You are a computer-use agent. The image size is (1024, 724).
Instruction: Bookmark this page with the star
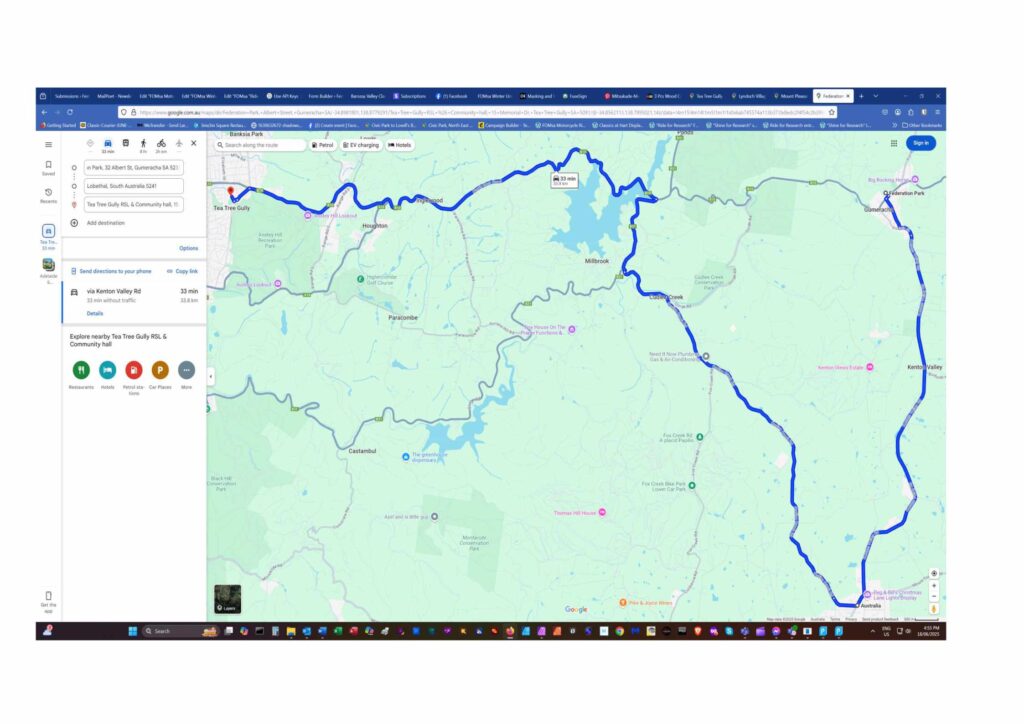tap(831, 112)
